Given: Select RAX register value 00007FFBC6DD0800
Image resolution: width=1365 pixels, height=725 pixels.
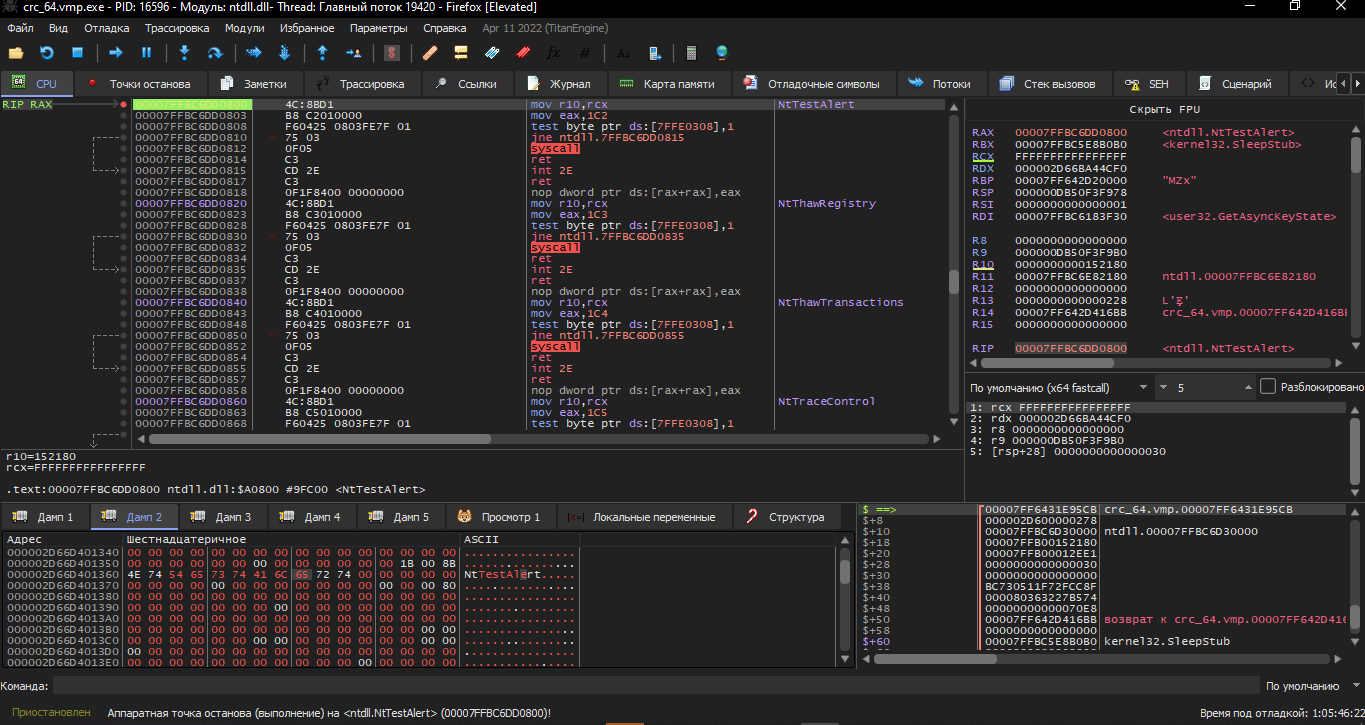Looking at the screenshot, I should (x=1070, y=132).
